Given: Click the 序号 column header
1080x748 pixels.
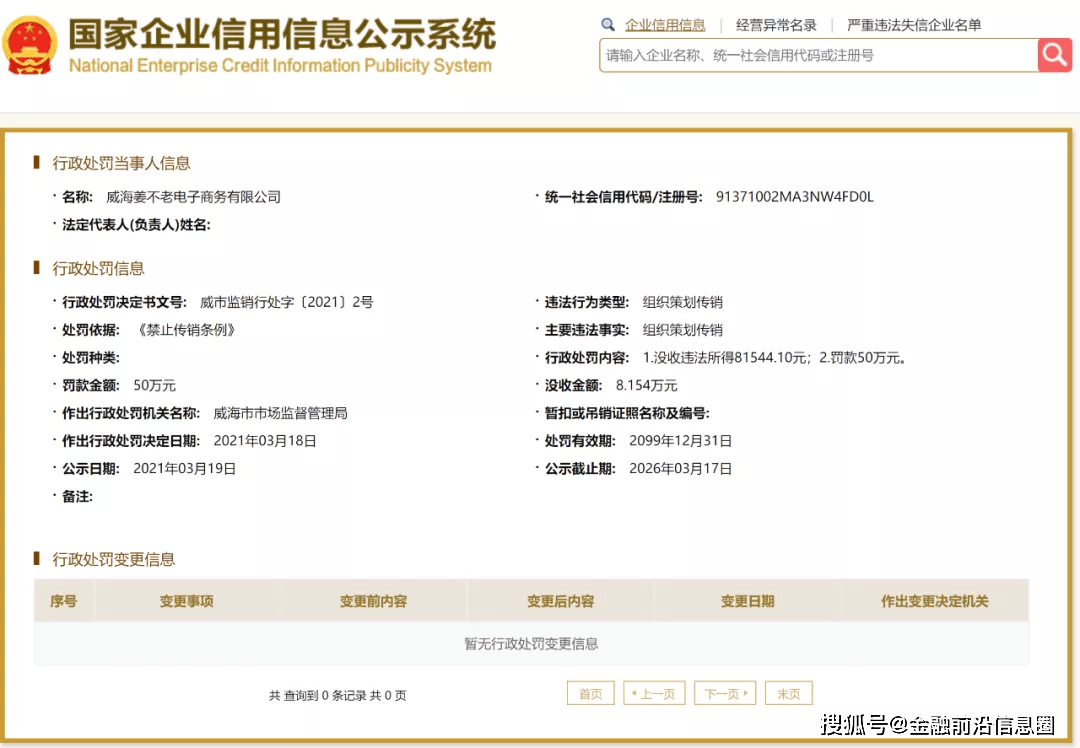Looking at the screenshot, I should (64, 601).
